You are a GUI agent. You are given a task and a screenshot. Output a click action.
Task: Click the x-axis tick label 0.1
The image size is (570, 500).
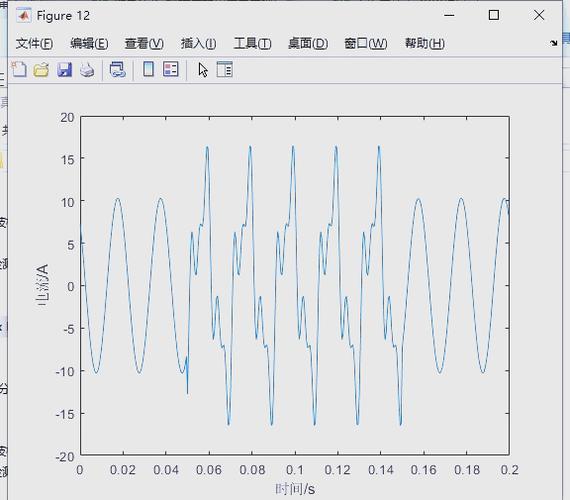[295, 470]
